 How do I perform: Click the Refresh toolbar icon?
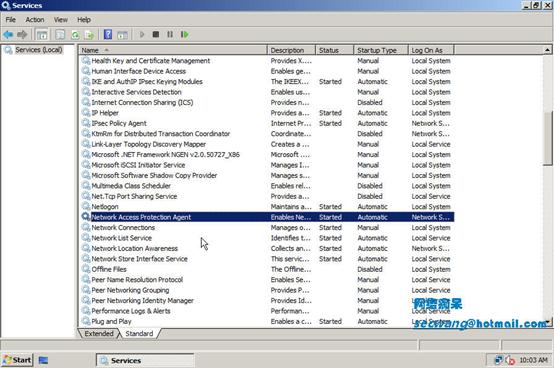(75, 35)
